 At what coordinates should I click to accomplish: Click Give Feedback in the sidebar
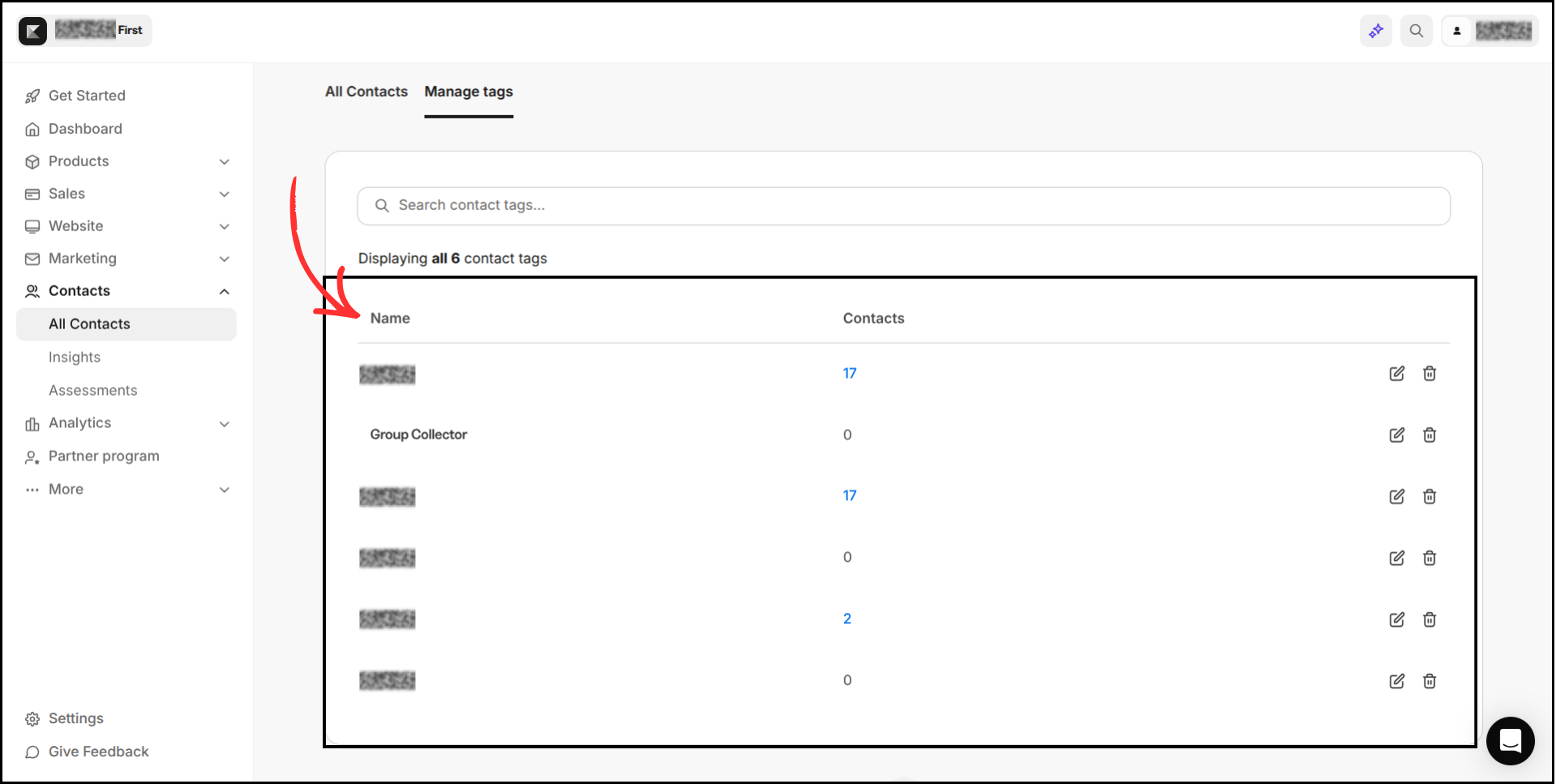97,752
